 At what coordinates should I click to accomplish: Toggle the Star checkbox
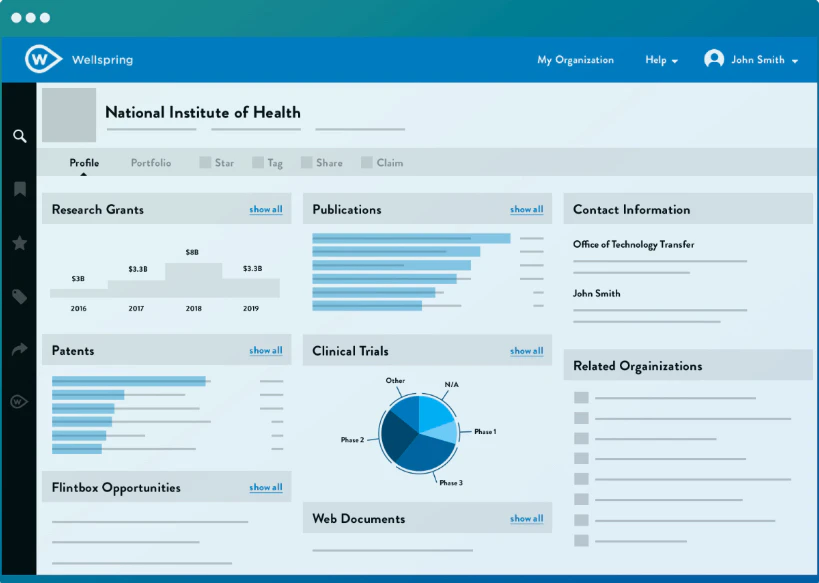tap(205, 163)
